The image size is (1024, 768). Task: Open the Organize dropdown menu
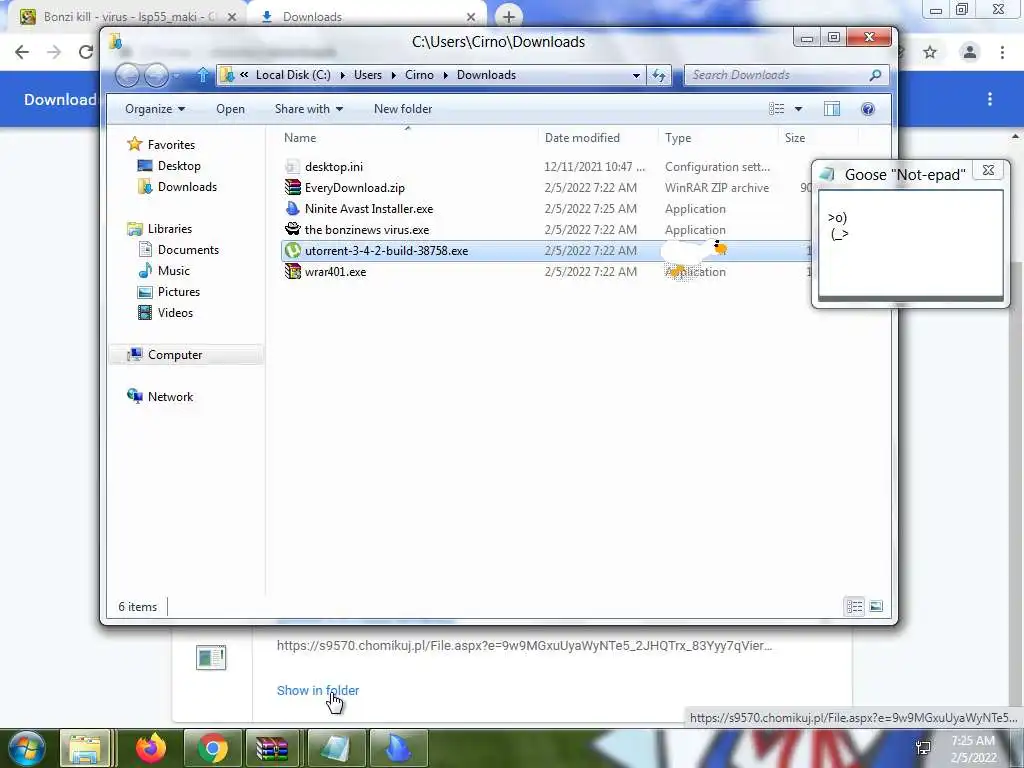point(155,109)
